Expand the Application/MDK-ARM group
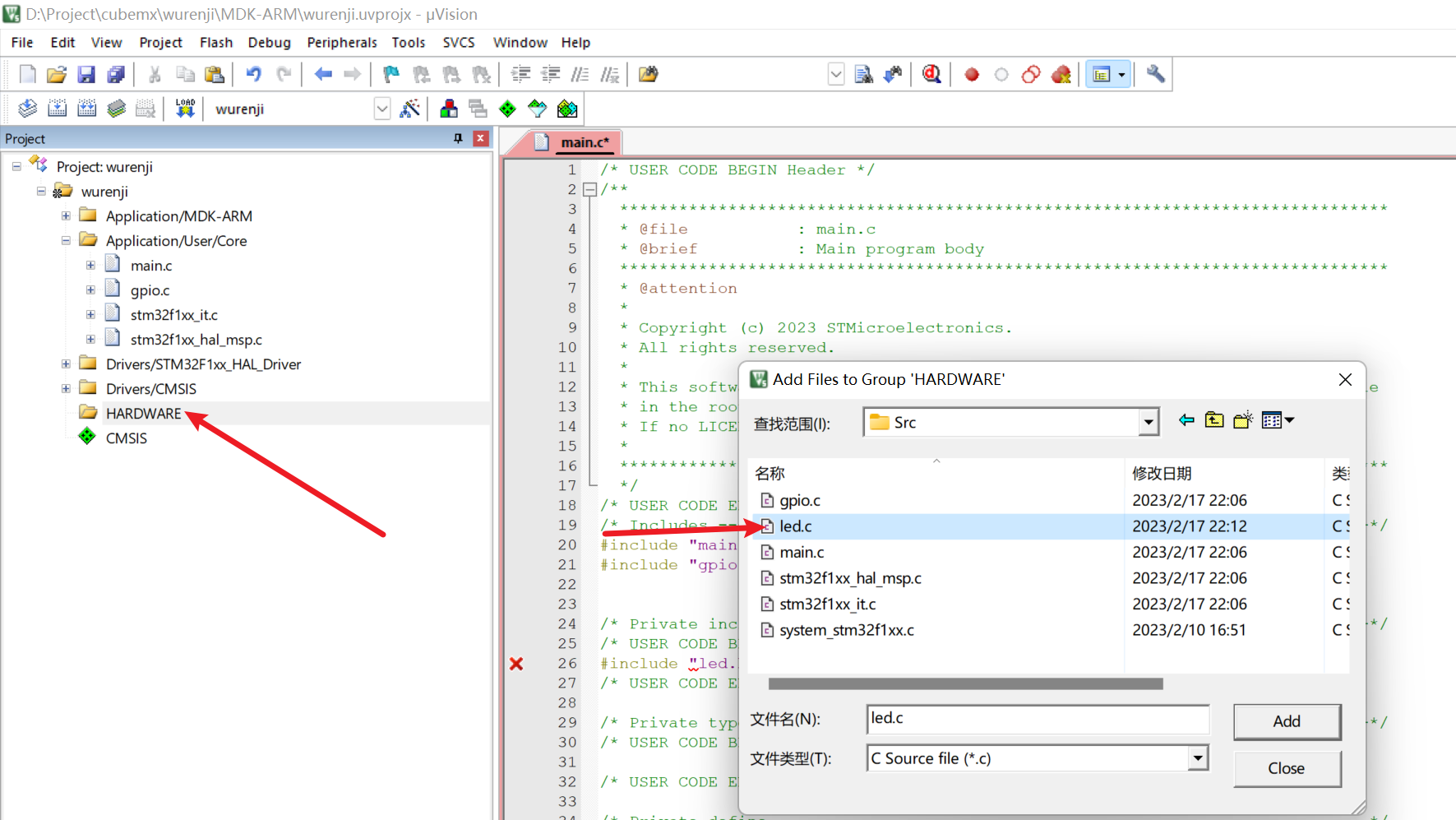The image size is (1456, 820). click(66, 216)
